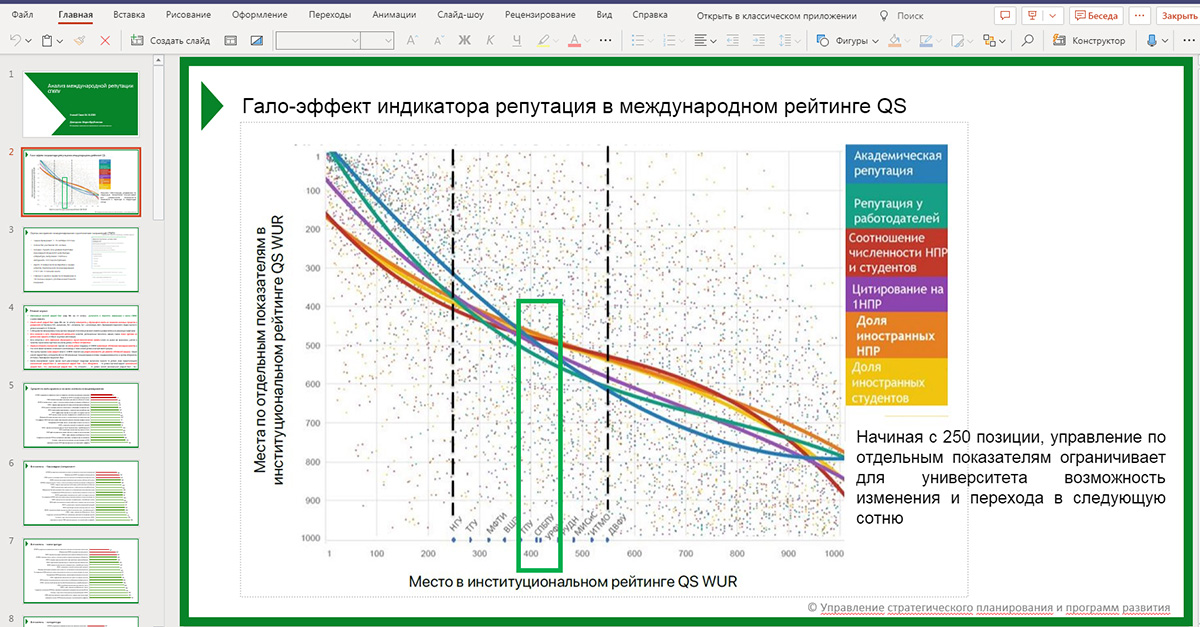Click the Undo arrow icon
Image resolution: width=1200 pixels, height=627 pixels.
(15, 41)
